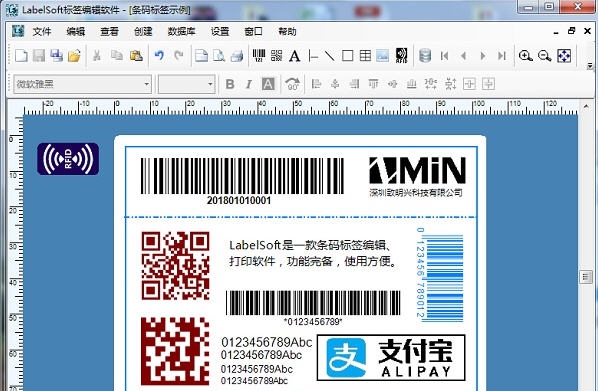Viewport: 598px width, 391px height.
Task: Minimize the inner document window
Action: 556,32
